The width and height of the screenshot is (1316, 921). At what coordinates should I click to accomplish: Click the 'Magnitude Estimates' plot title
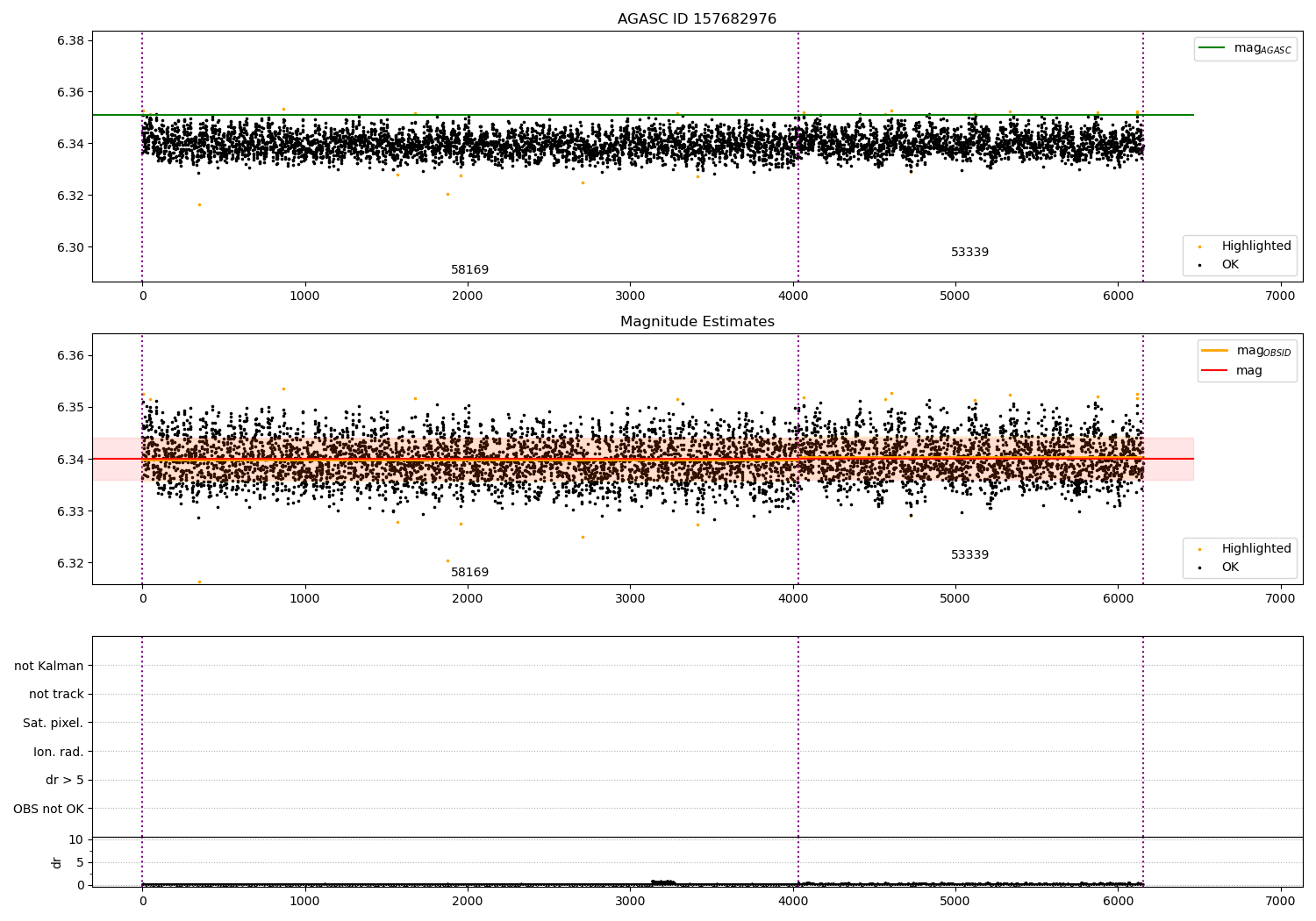click(697, 322)
